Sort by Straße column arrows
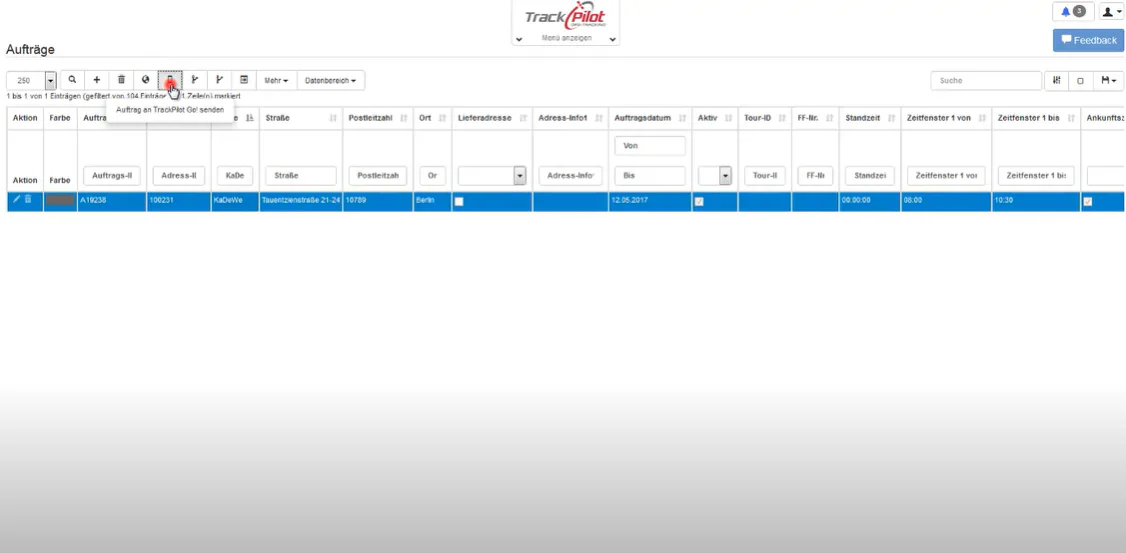 coord(332,118)
